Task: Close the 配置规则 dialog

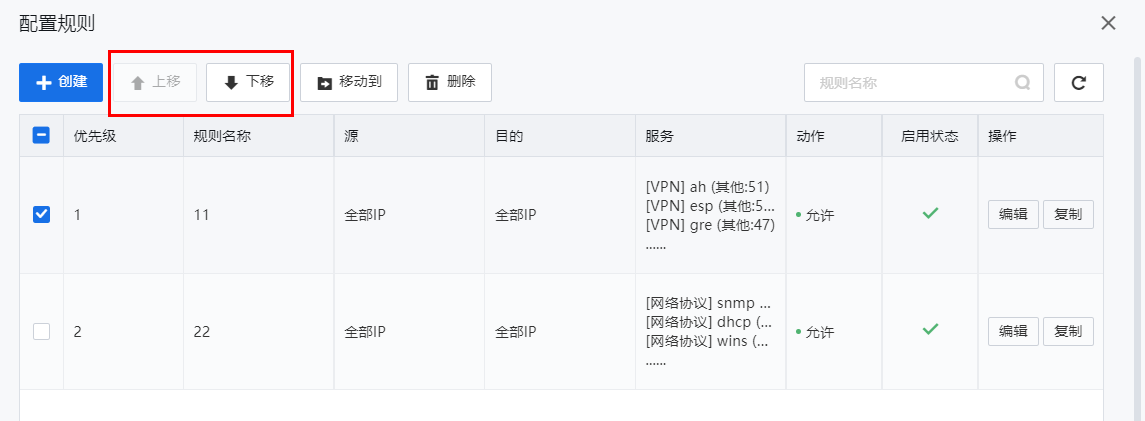Action: point(1108,23)
